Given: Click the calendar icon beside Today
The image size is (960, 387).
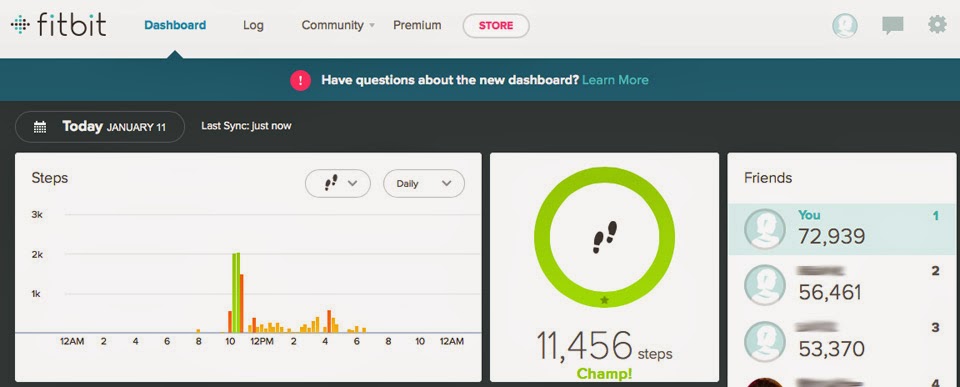Looking at the screenshot, I should 40,127.
